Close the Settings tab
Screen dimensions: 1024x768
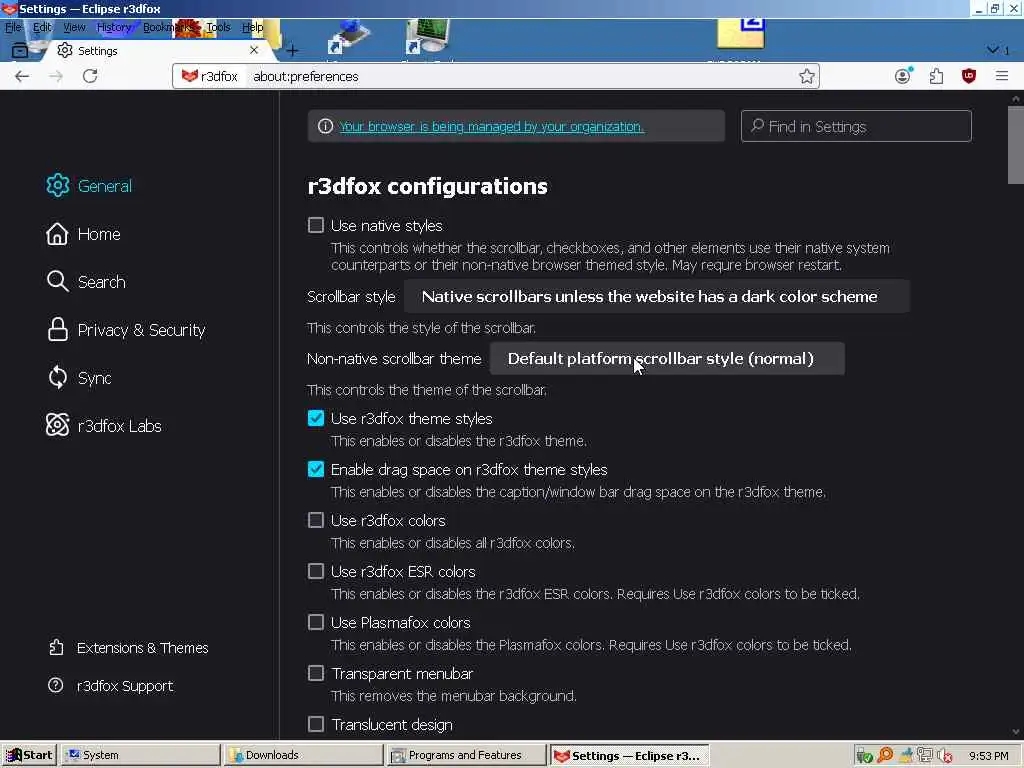coord(254,50)
